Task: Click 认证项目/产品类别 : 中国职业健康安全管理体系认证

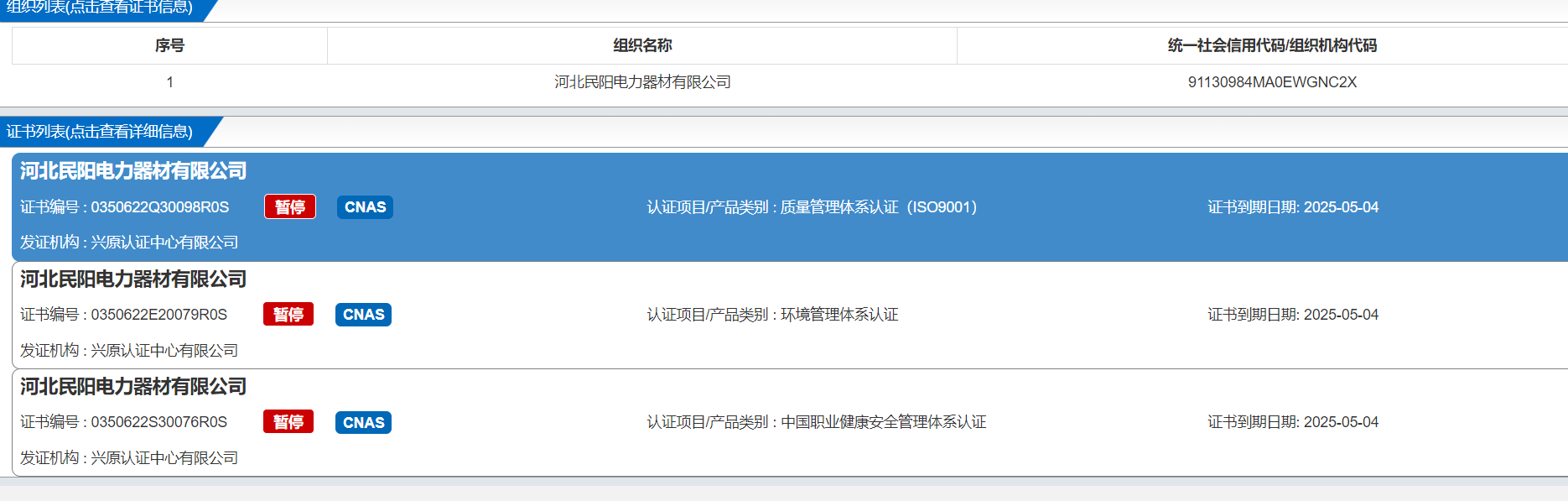Action: [x=817, y=422]
